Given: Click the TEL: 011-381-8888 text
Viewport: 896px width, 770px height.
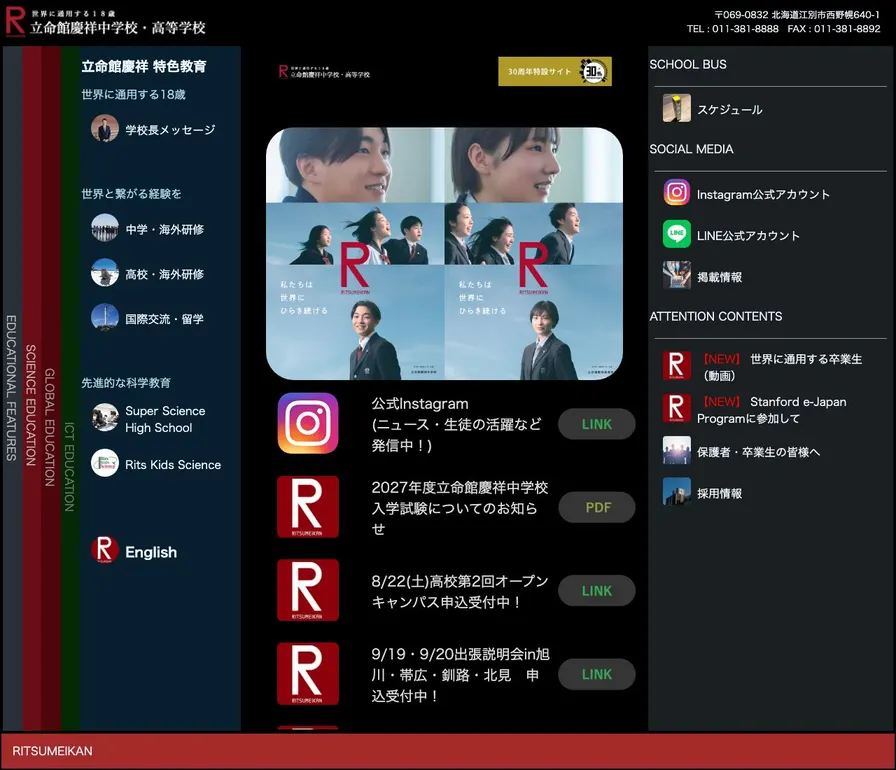Looking at the screenshot, I should tap(733, 29).
